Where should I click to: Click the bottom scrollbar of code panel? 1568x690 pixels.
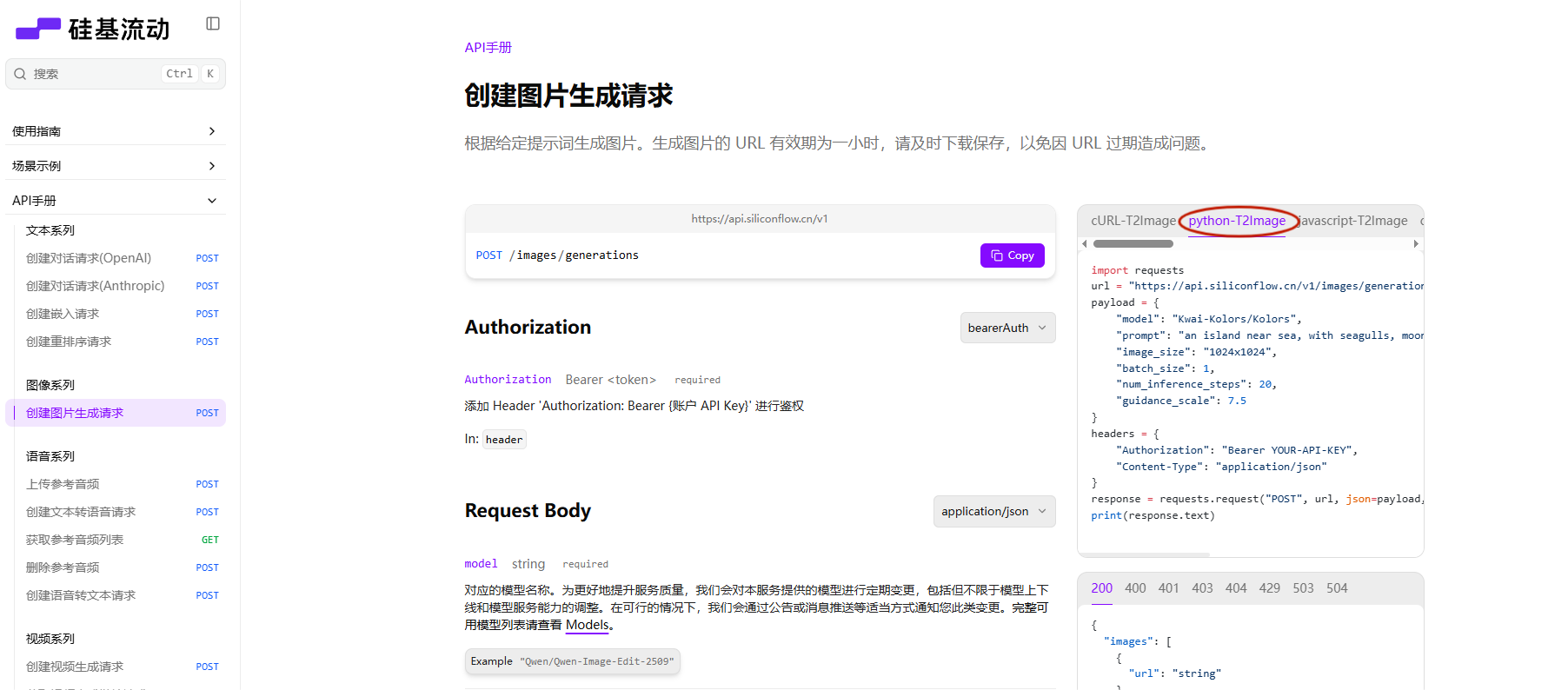(x=1144, y=554)
